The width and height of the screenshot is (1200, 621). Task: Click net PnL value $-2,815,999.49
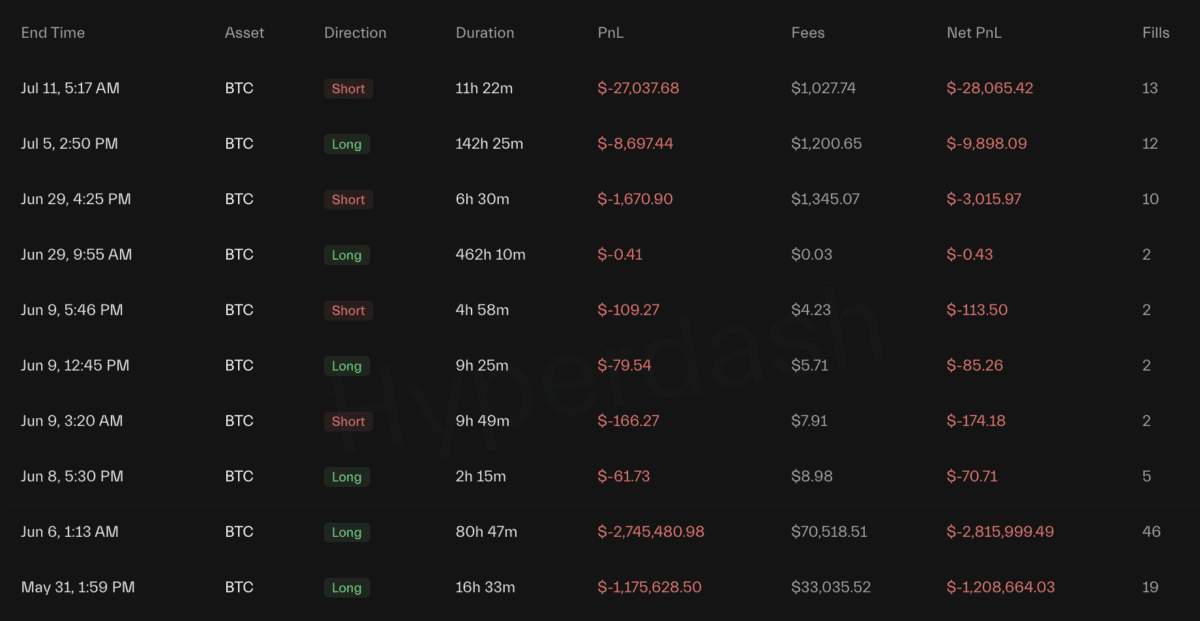point(1000,532)
